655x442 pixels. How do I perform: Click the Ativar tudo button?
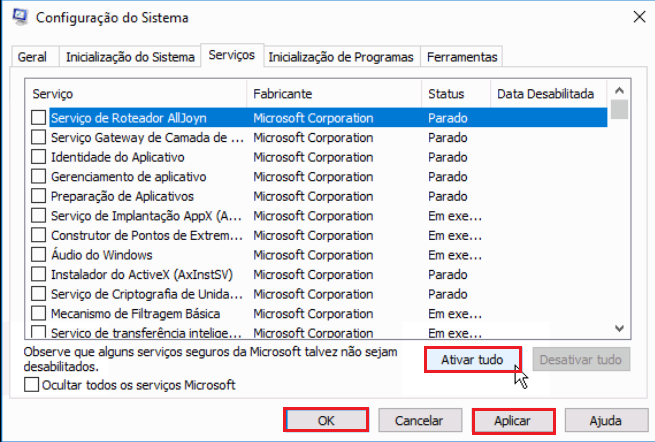472,360
